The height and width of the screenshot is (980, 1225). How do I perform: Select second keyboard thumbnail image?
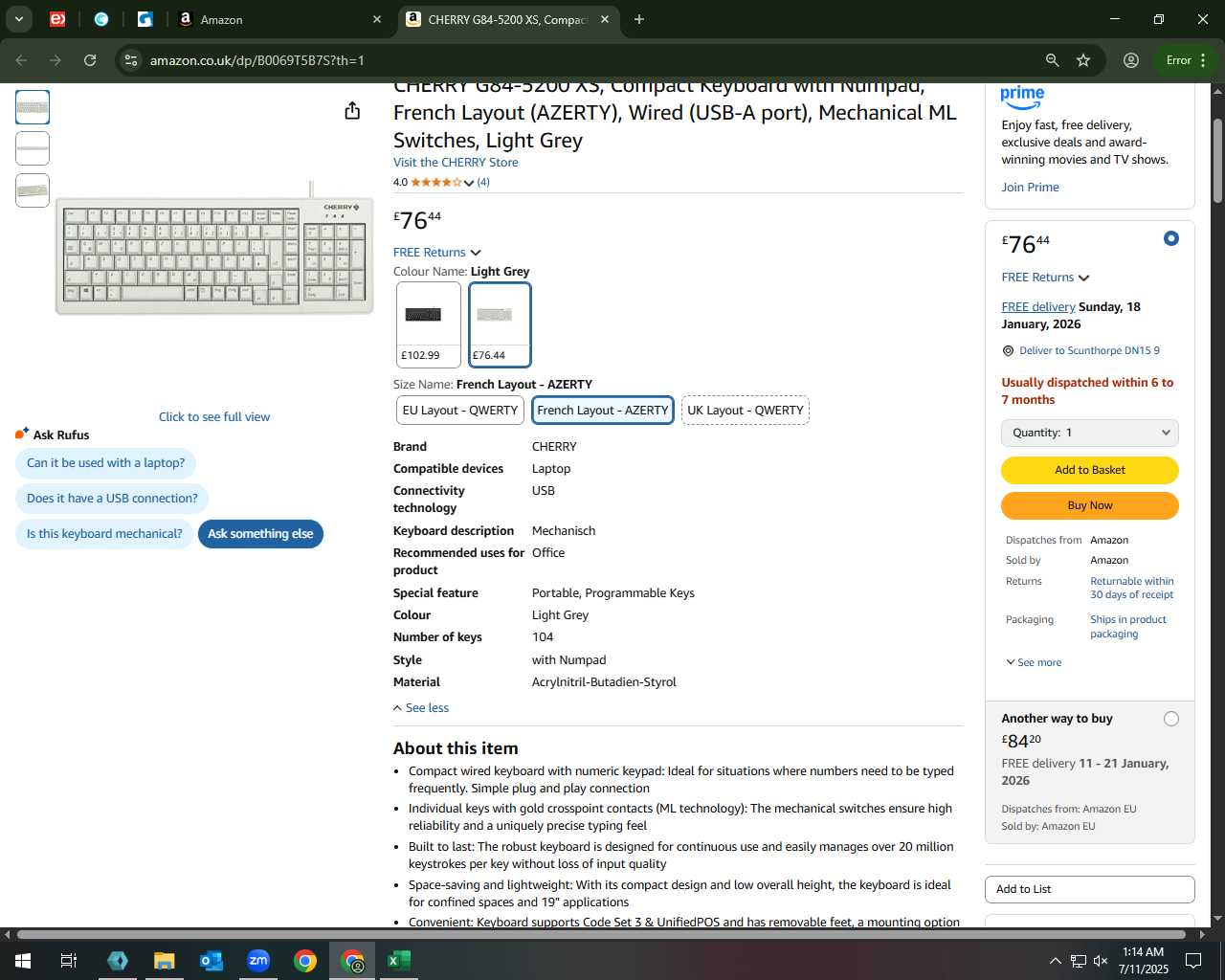pyautogui.click(x=33, y=148)
